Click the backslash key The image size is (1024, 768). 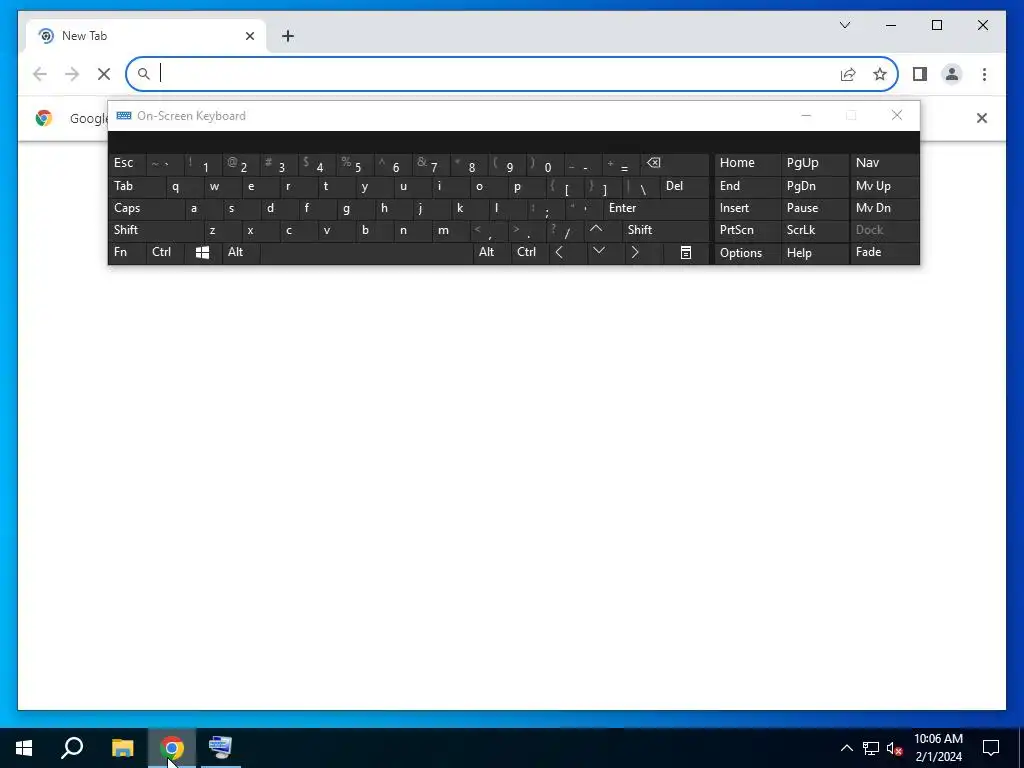pyautogui.click(x=641, y=187)
